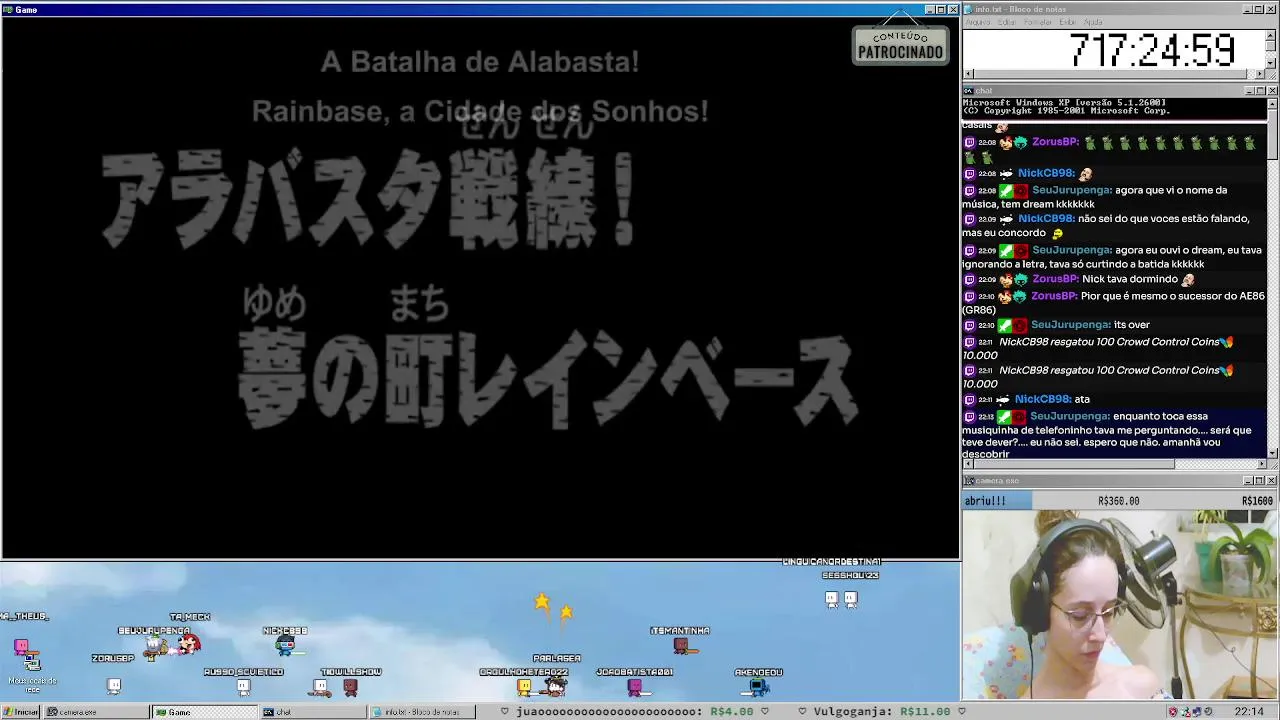1280x720 pixels.
Task: Click scroll-up arrow in Bloco de notas
Action: (x=1272, y=35)
